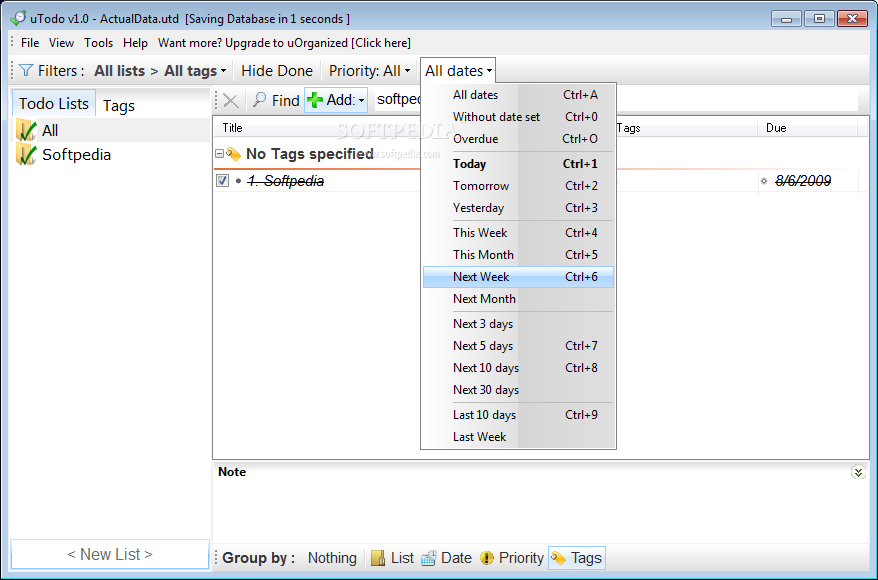Open the View menu

click(61, 43)
